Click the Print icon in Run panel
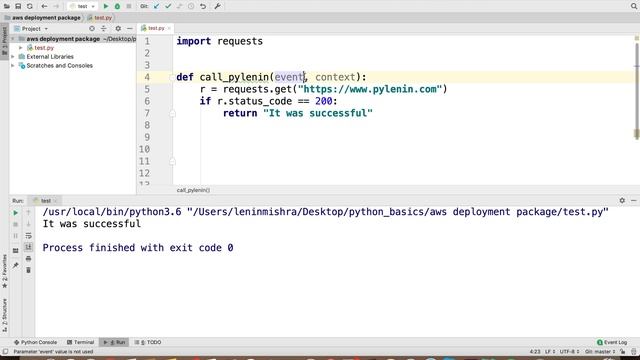The image size is (640, 360). [28, 258]
